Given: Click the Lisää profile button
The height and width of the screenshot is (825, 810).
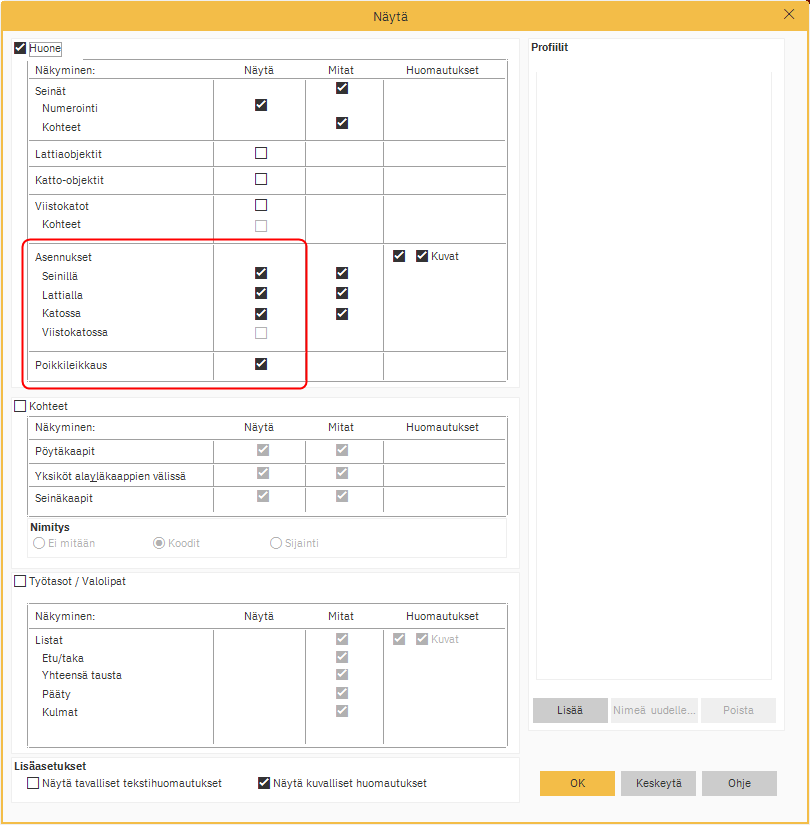Looking at the screenshot, I should [570, 711].
